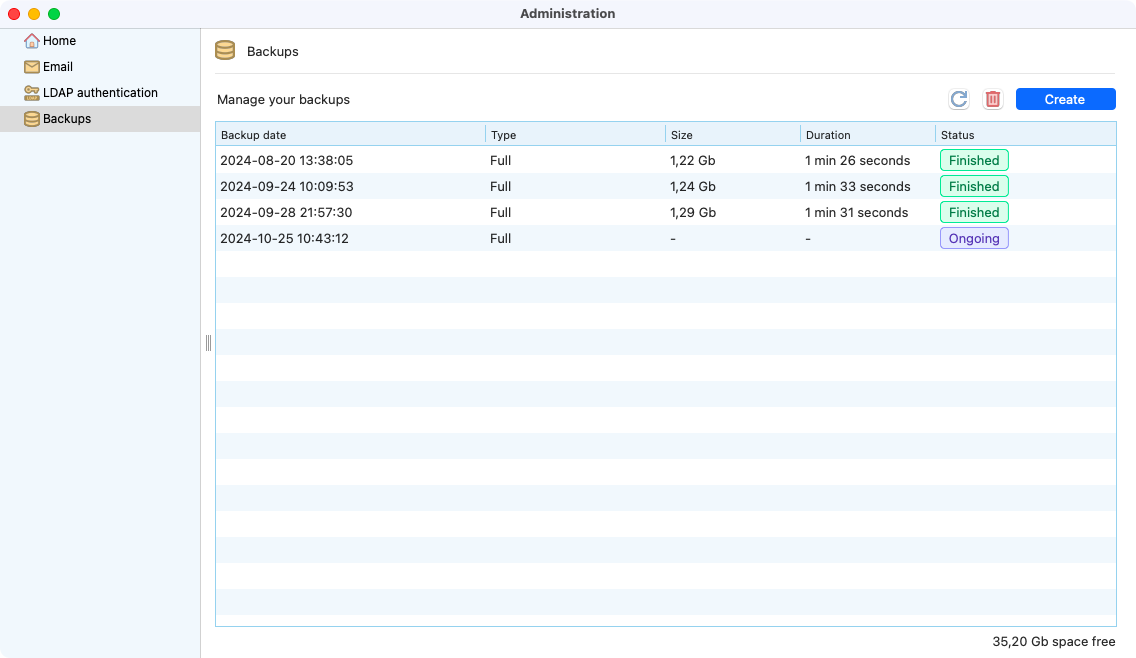Sort by Type column header
Image resolution: width=1136 pixels, height=658 pixels.
575,135
